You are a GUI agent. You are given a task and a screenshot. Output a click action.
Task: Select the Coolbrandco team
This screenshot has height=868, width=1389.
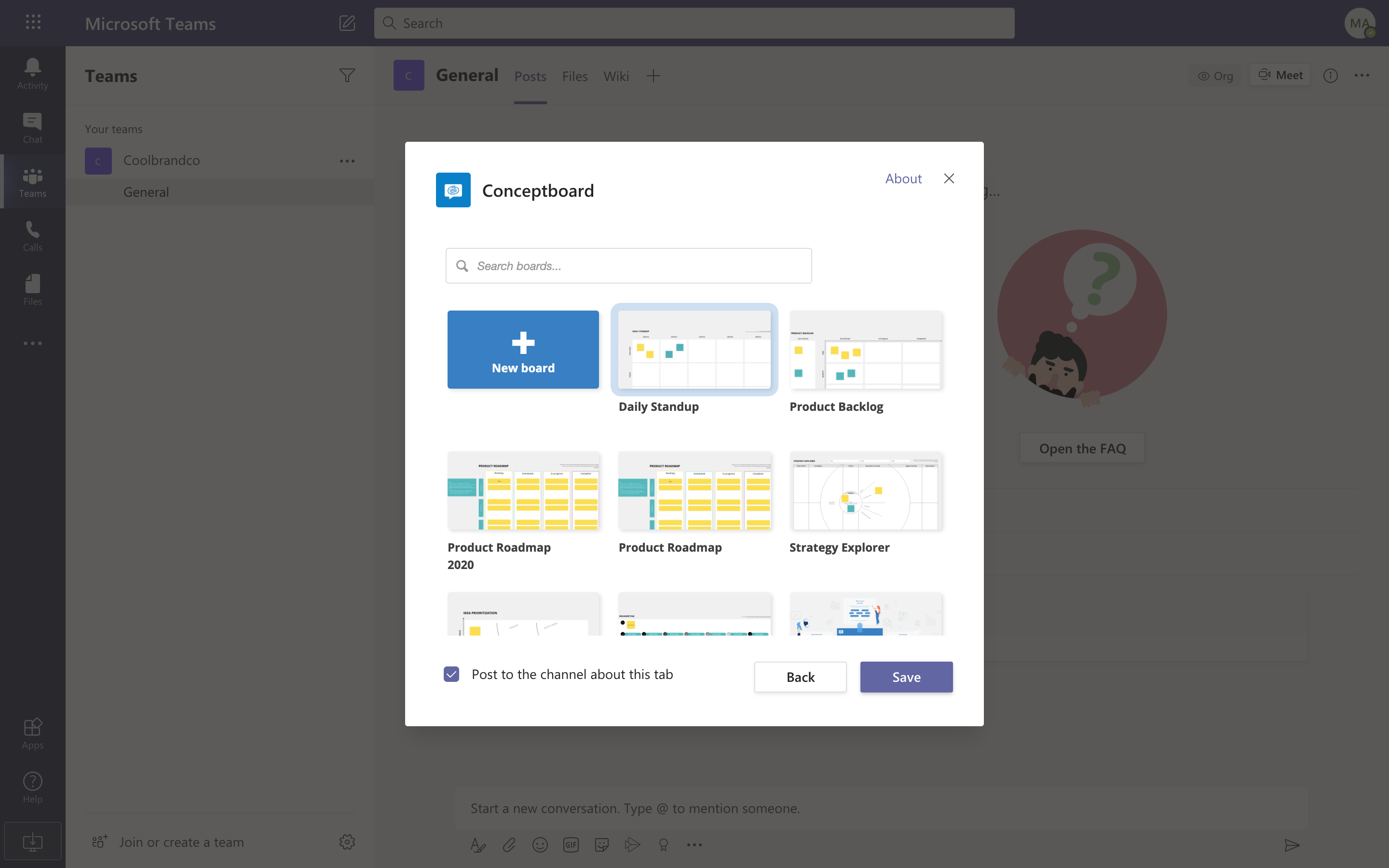[x=220, y=161]
